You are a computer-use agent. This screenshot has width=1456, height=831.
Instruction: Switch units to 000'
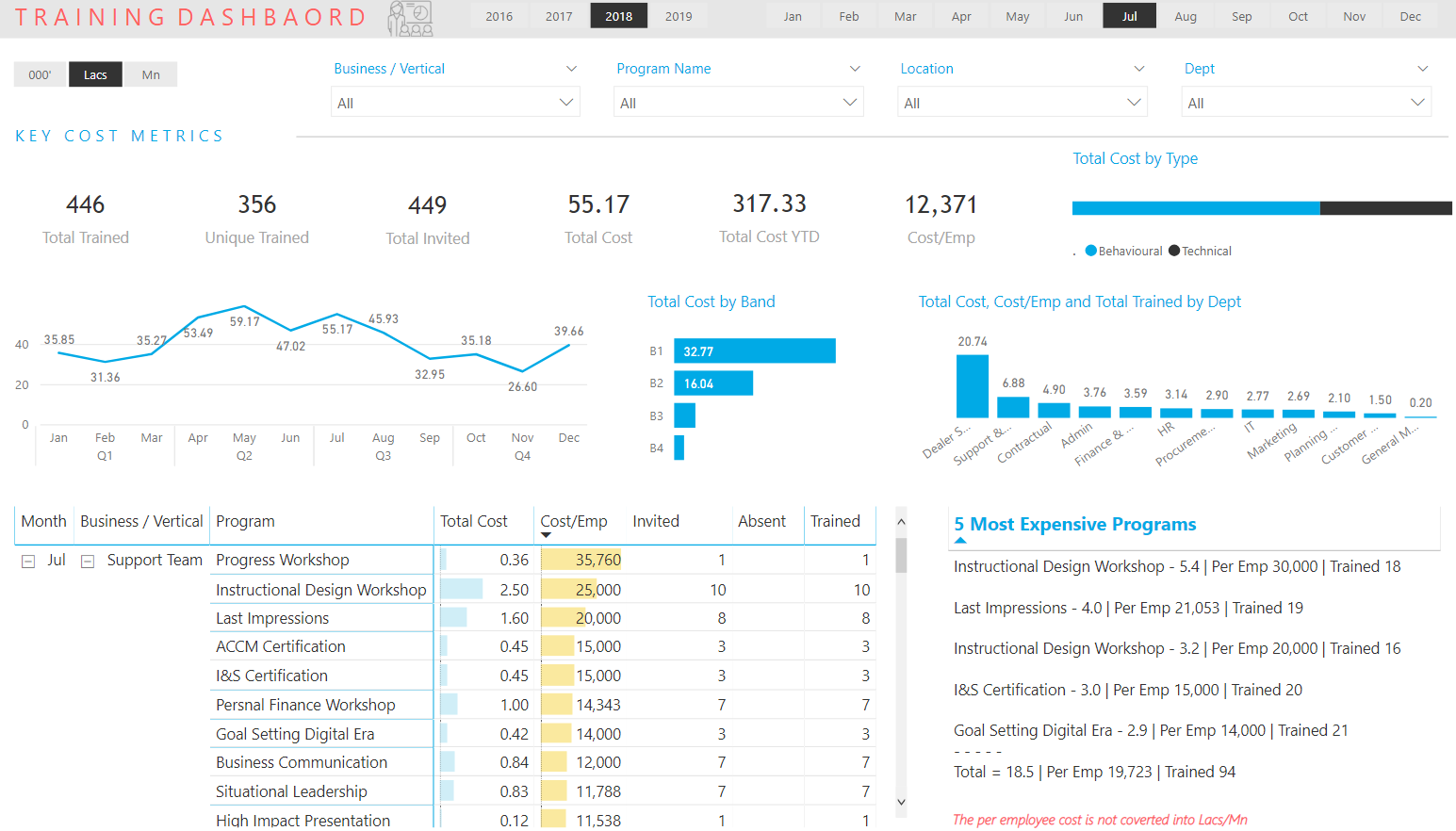(40, 74)
